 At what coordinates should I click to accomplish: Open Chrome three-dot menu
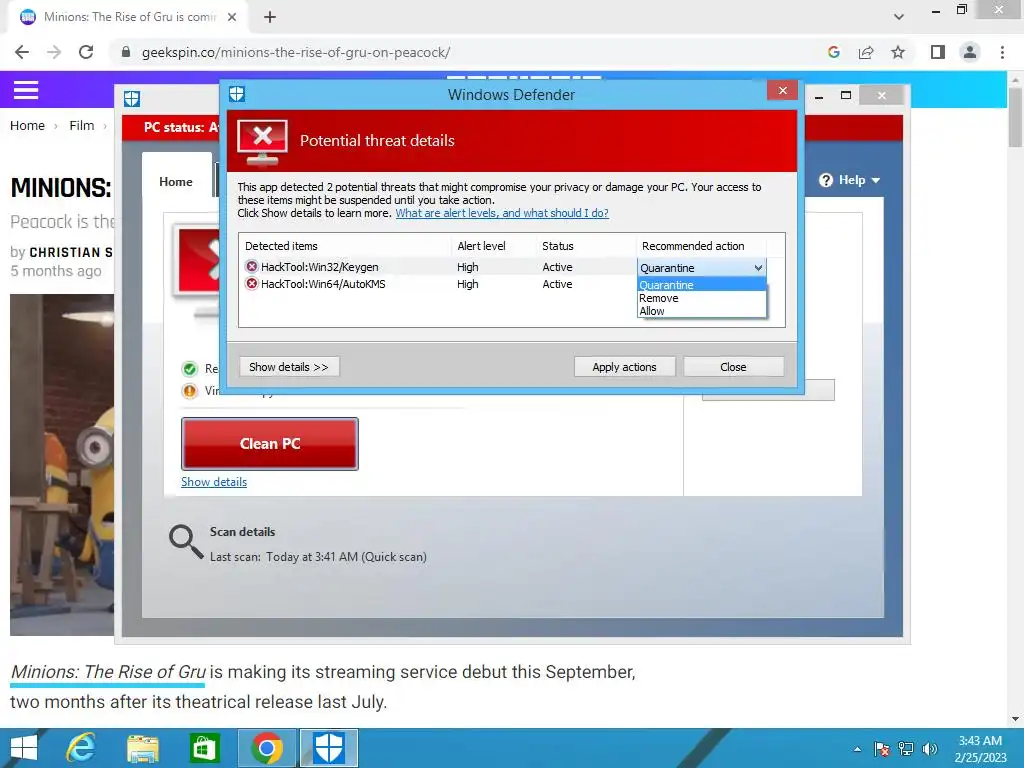[x=1002, y=52]
